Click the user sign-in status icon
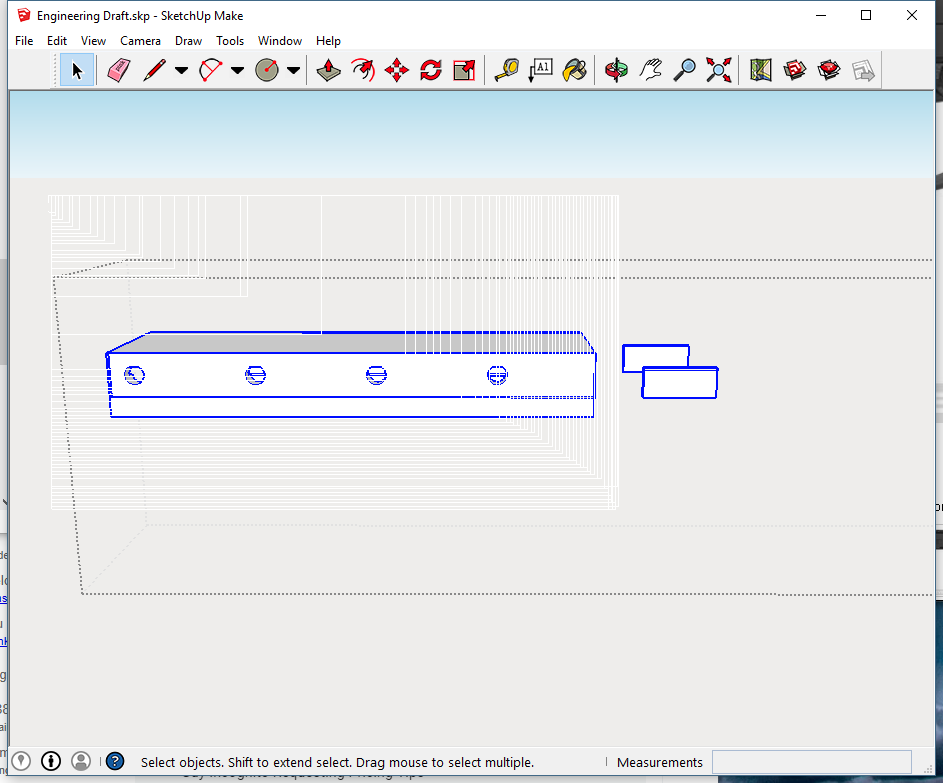The height and width of the screenshot is (783, 943). (81, 761)
